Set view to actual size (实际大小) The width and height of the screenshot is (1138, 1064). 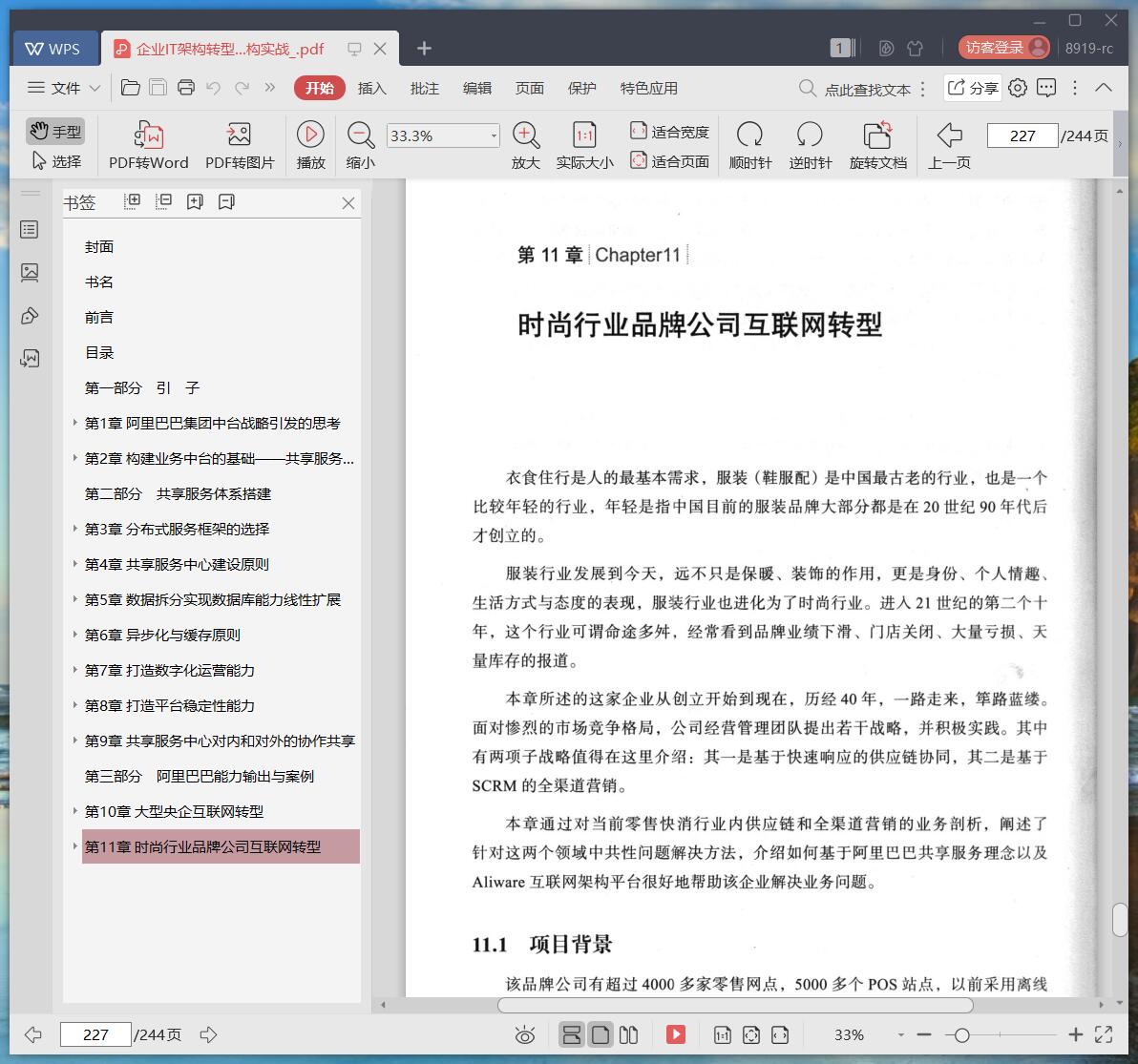[x=584, y=146]
